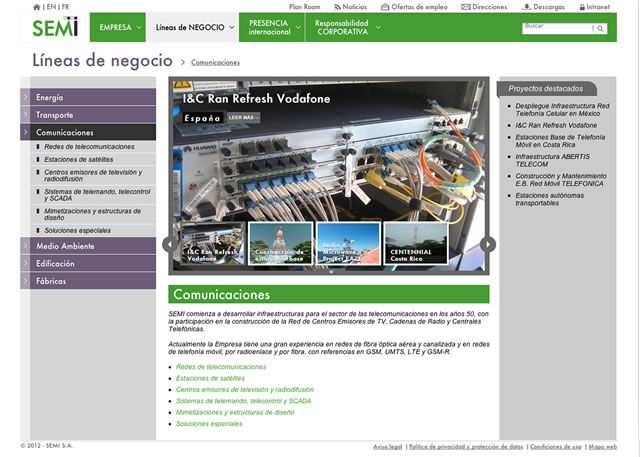Show previous slide with left arrow
The image size is (640, 457).
point(170,244)
